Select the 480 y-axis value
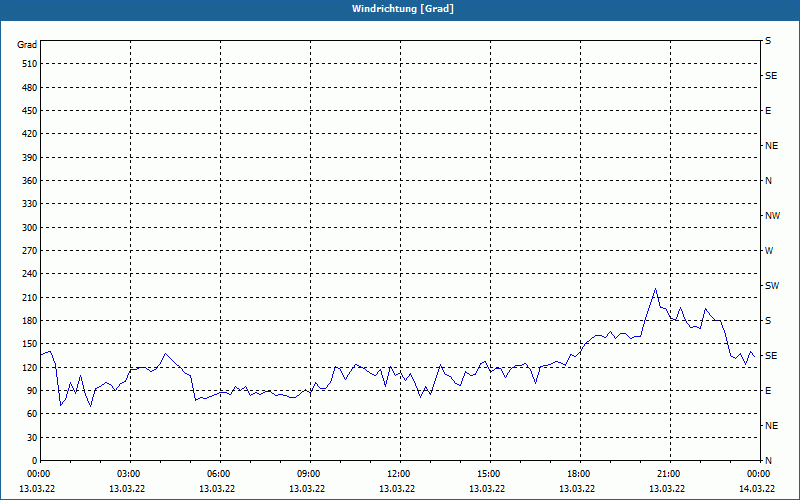This screenshot has width=800, height=500. tap(30, 88)
